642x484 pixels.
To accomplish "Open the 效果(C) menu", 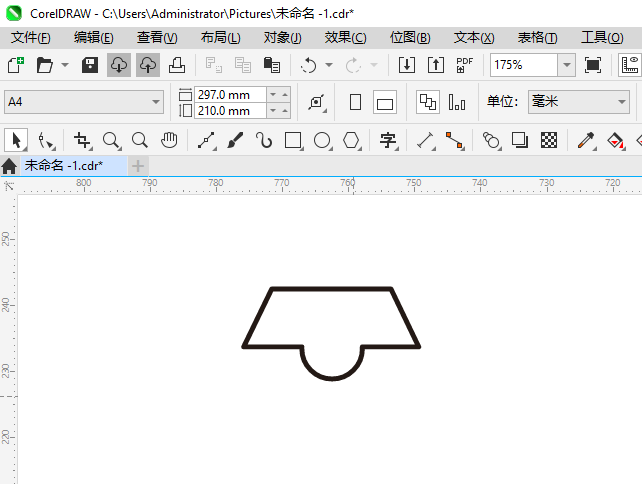I will point(346,38).
